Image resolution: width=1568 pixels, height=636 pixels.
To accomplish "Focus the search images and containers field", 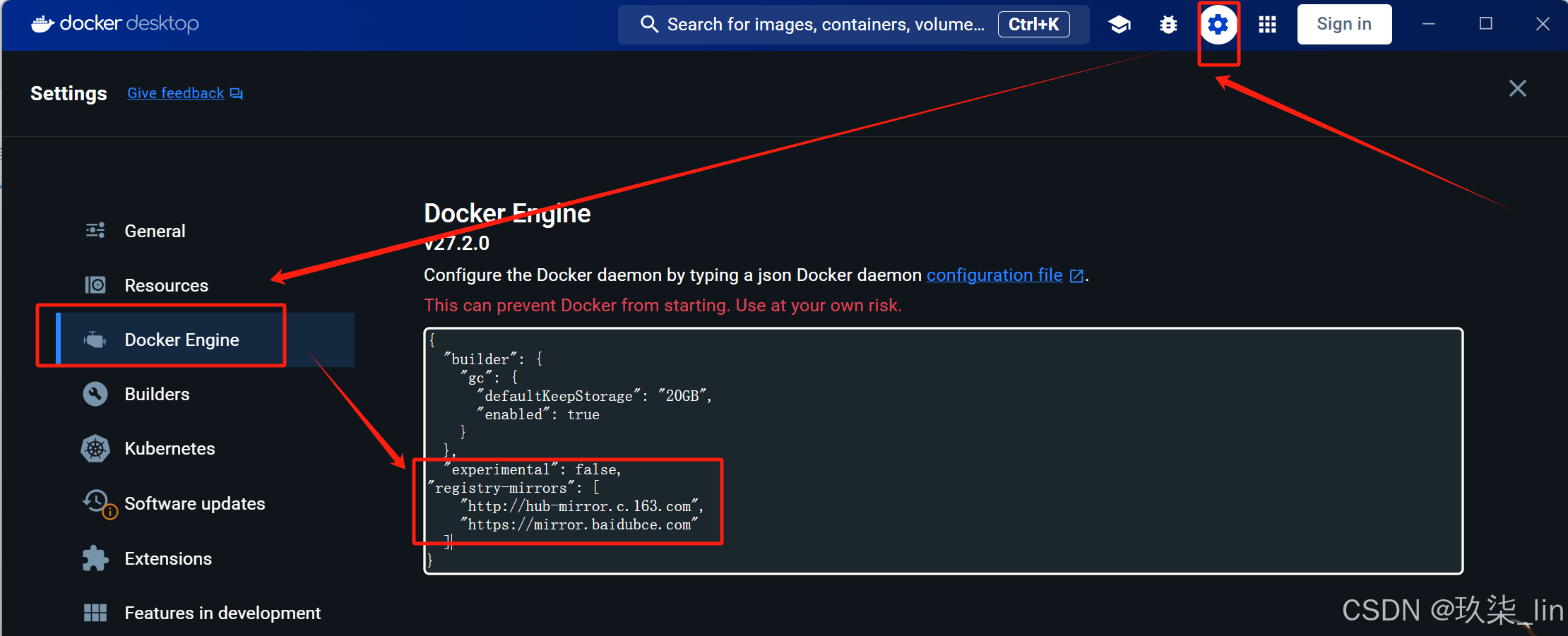I will [853, 25].
